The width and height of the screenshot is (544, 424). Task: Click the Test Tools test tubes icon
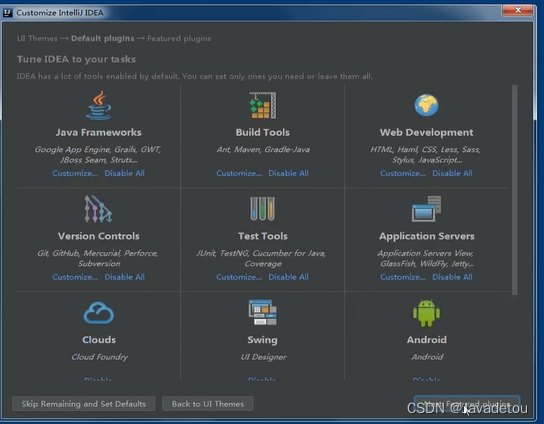(x=263, y=209)
